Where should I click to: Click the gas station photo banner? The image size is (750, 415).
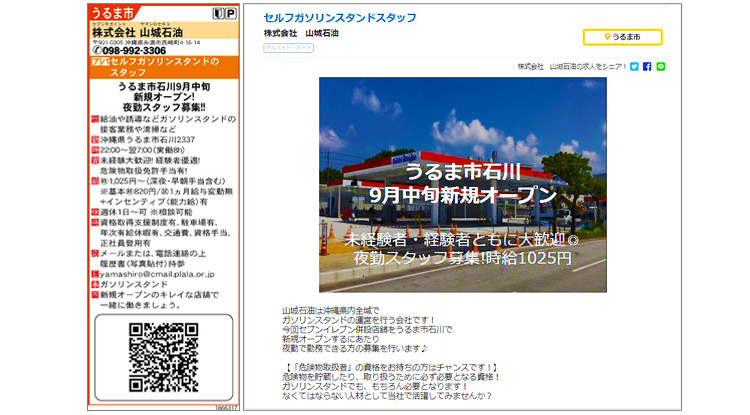[x=463, y=185]
